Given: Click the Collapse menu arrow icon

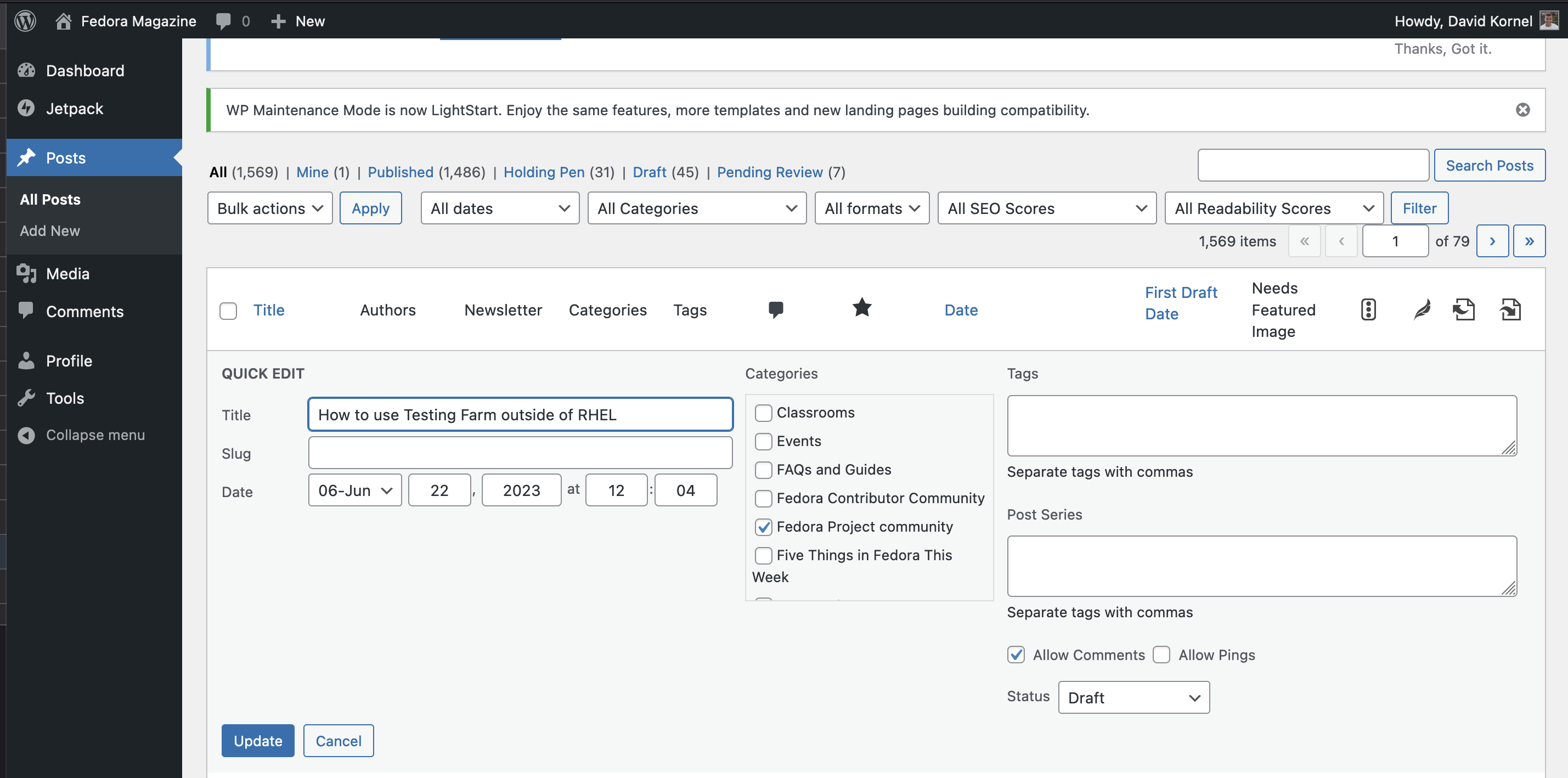Looking at the screenshot, I should click(x=26, y=435).
